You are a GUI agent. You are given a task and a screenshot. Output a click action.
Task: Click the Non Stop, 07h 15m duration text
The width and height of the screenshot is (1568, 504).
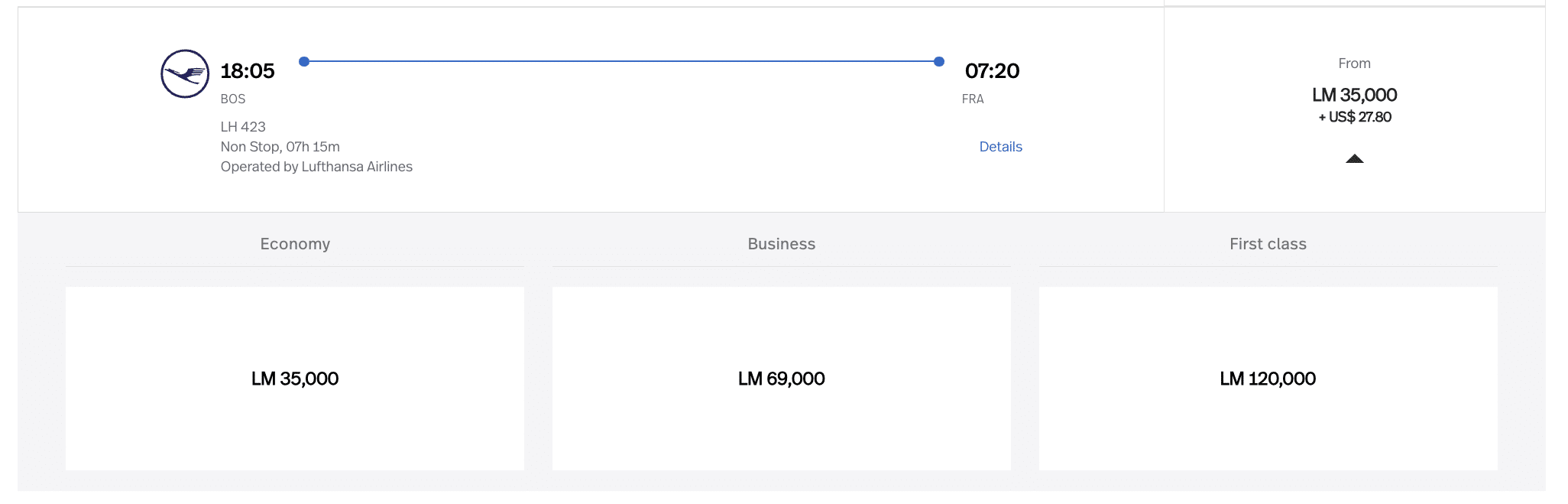280,147
